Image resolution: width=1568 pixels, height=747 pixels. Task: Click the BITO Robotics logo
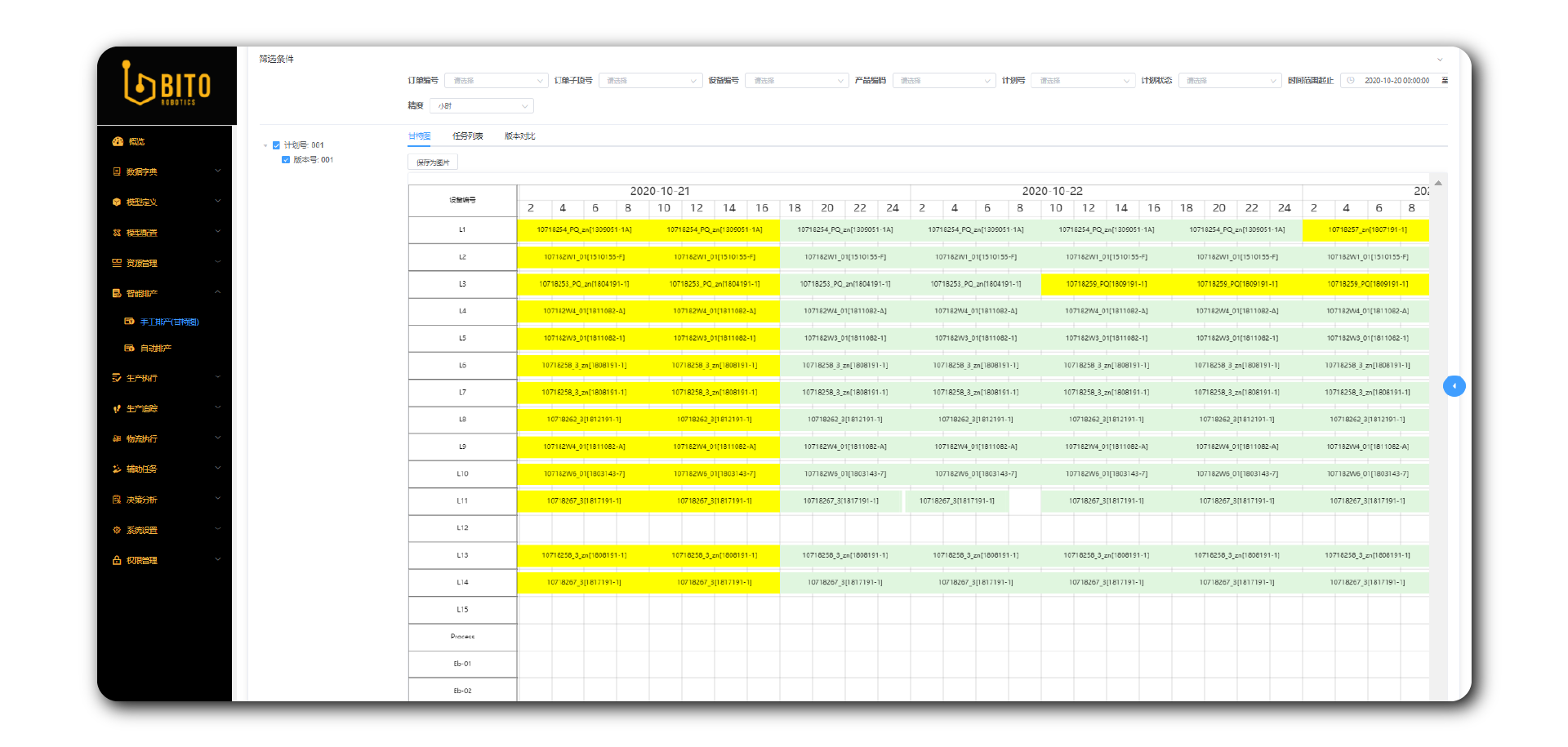(x=167, y=84)
